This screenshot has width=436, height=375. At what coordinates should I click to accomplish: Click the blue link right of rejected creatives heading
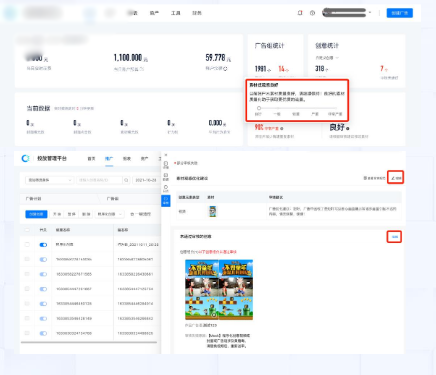pyautogui.click(x=394, y=237)
